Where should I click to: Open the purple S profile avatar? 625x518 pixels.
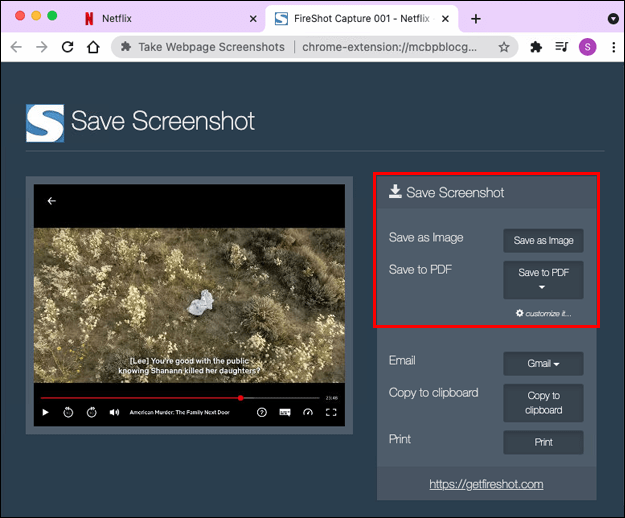pos(588,47)
